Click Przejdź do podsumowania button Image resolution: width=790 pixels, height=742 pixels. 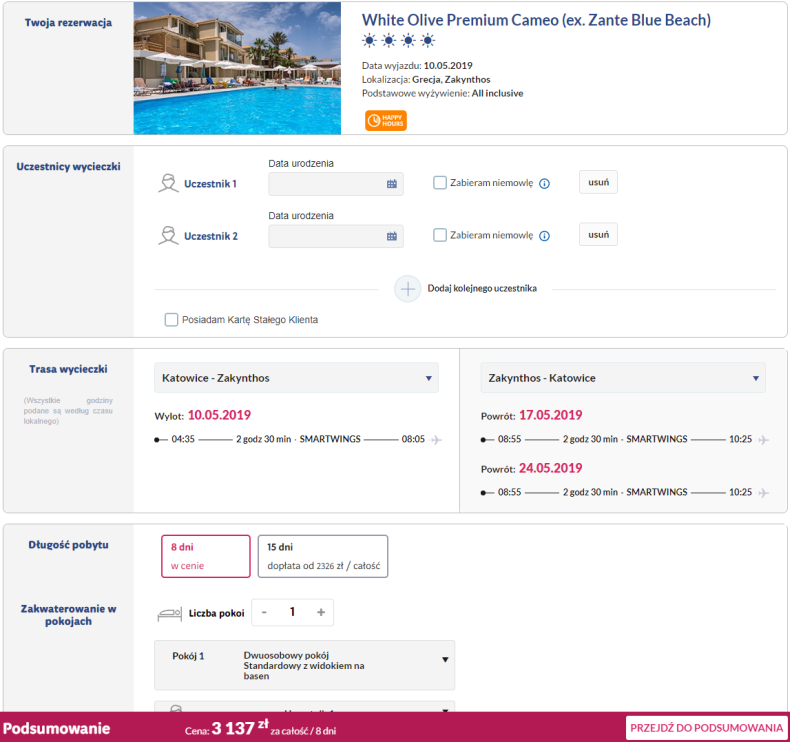(706, 728)
